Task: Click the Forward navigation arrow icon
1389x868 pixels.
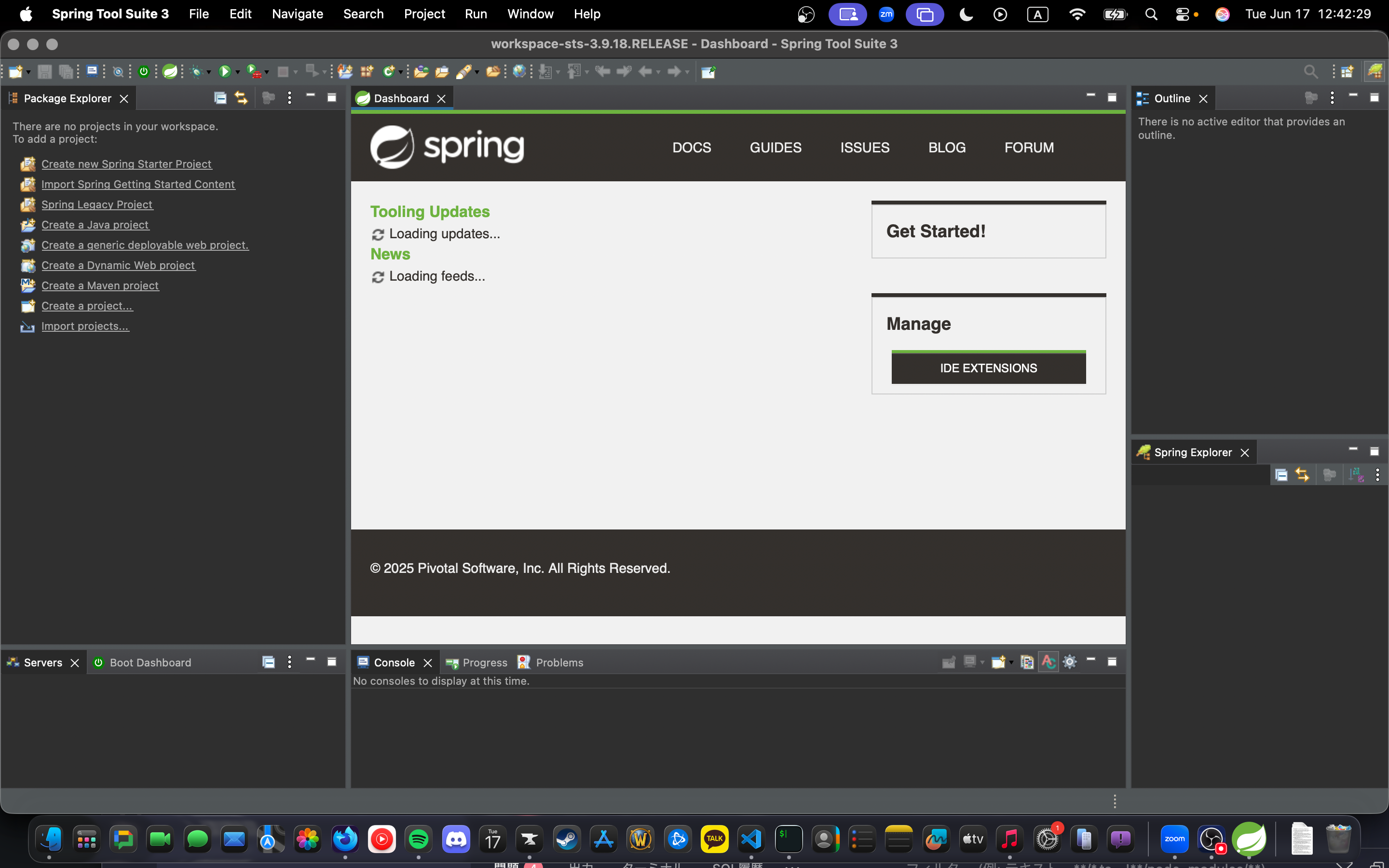Action: (674, 72)
